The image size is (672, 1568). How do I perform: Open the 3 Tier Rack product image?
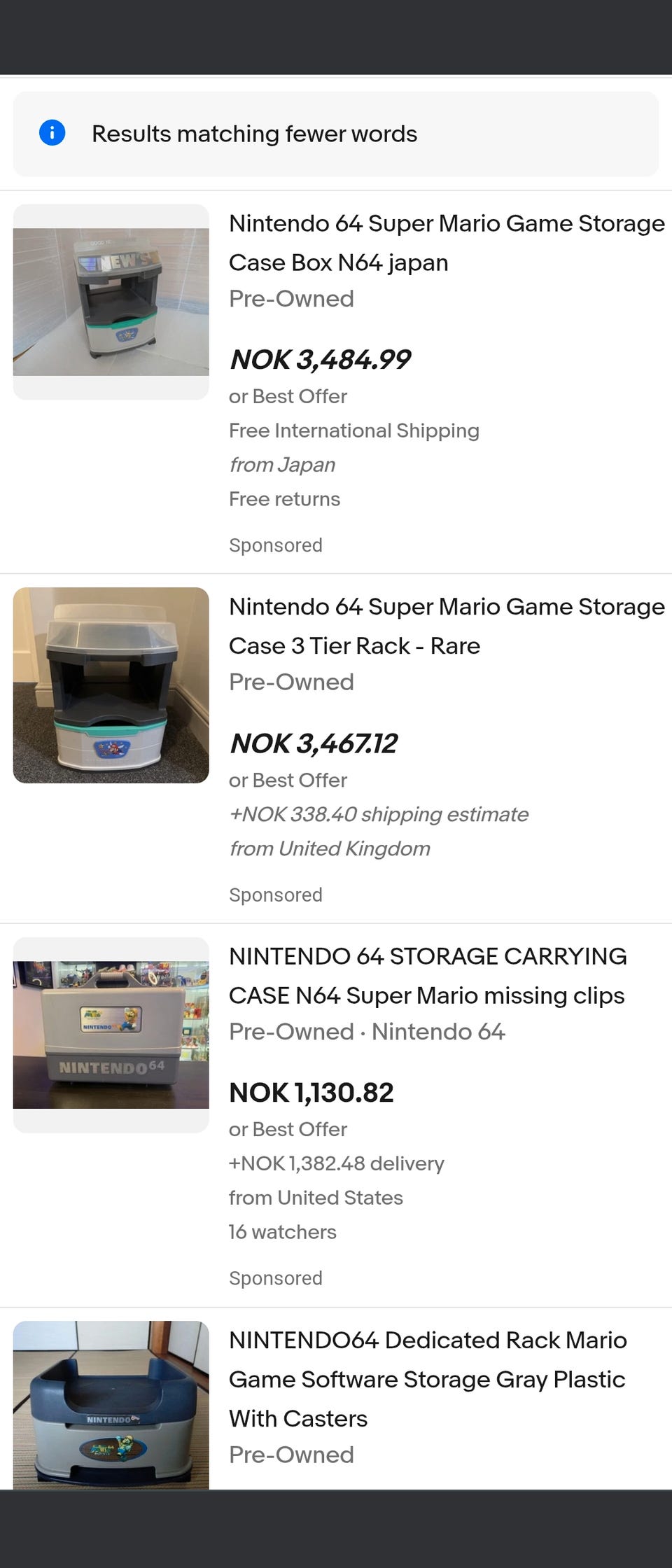(111, 685)
